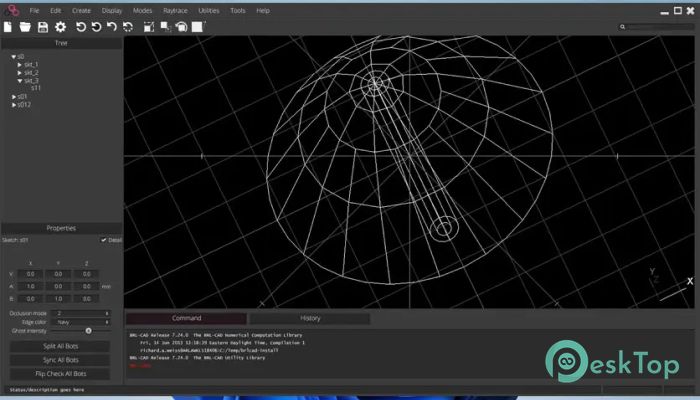Click the Tree panel header
This screenshot has width=700, height=400.
point(61,43)
